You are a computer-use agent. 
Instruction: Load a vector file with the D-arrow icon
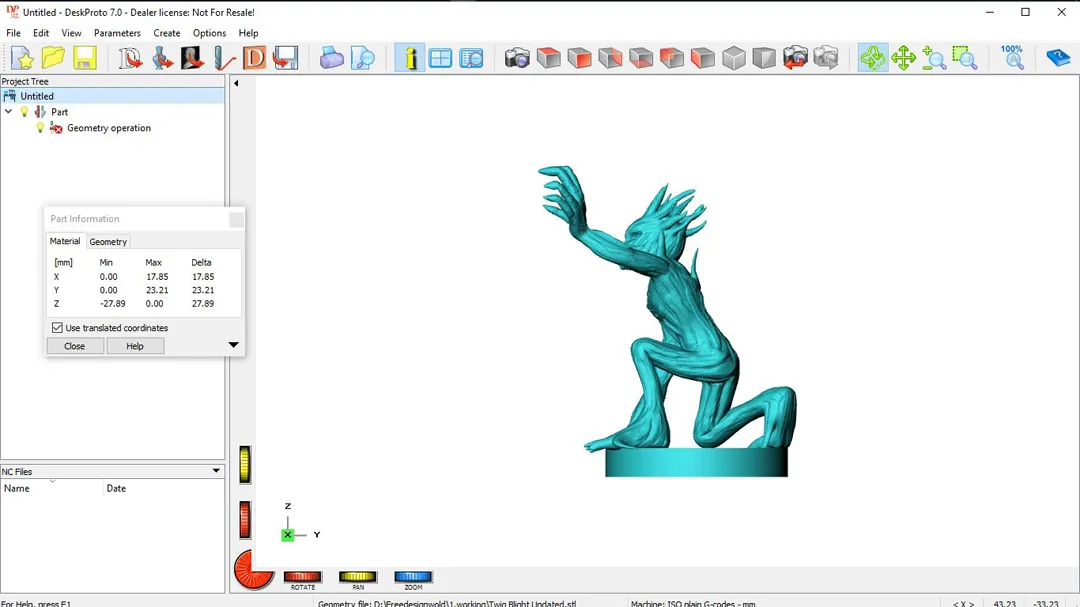click(129, 58)
